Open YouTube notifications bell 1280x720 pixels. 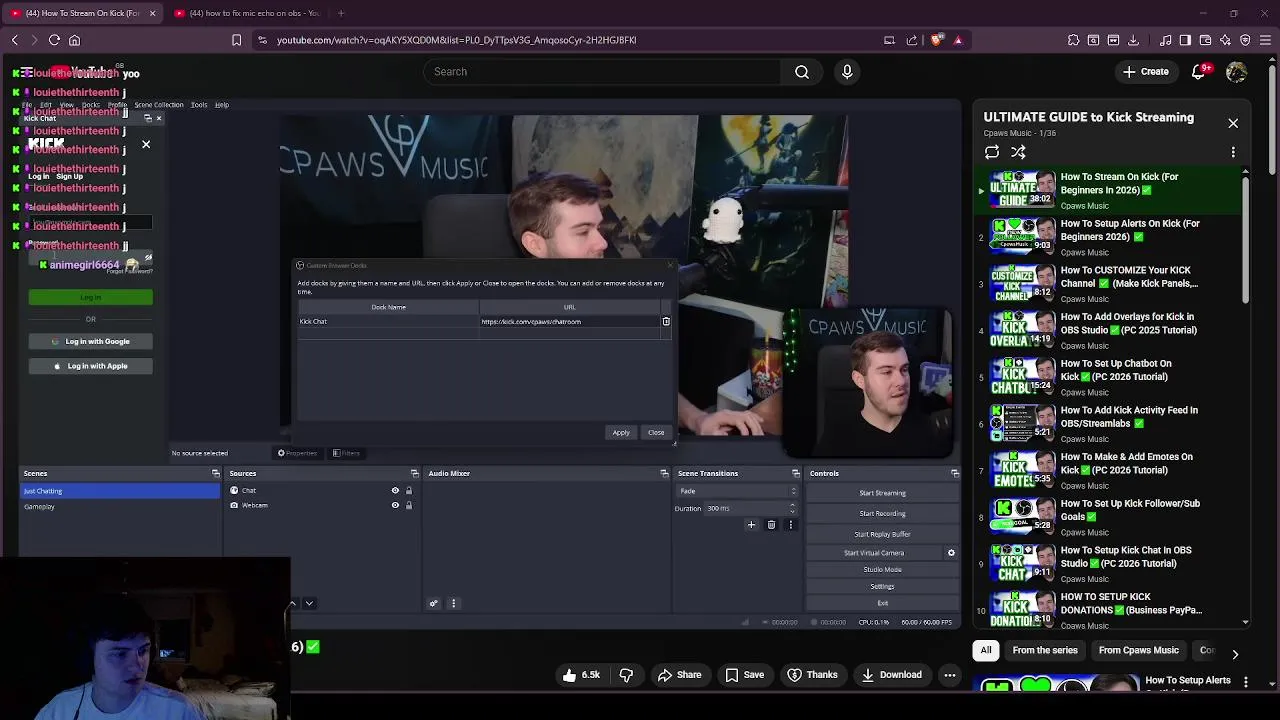click(x=1198, y=72)
